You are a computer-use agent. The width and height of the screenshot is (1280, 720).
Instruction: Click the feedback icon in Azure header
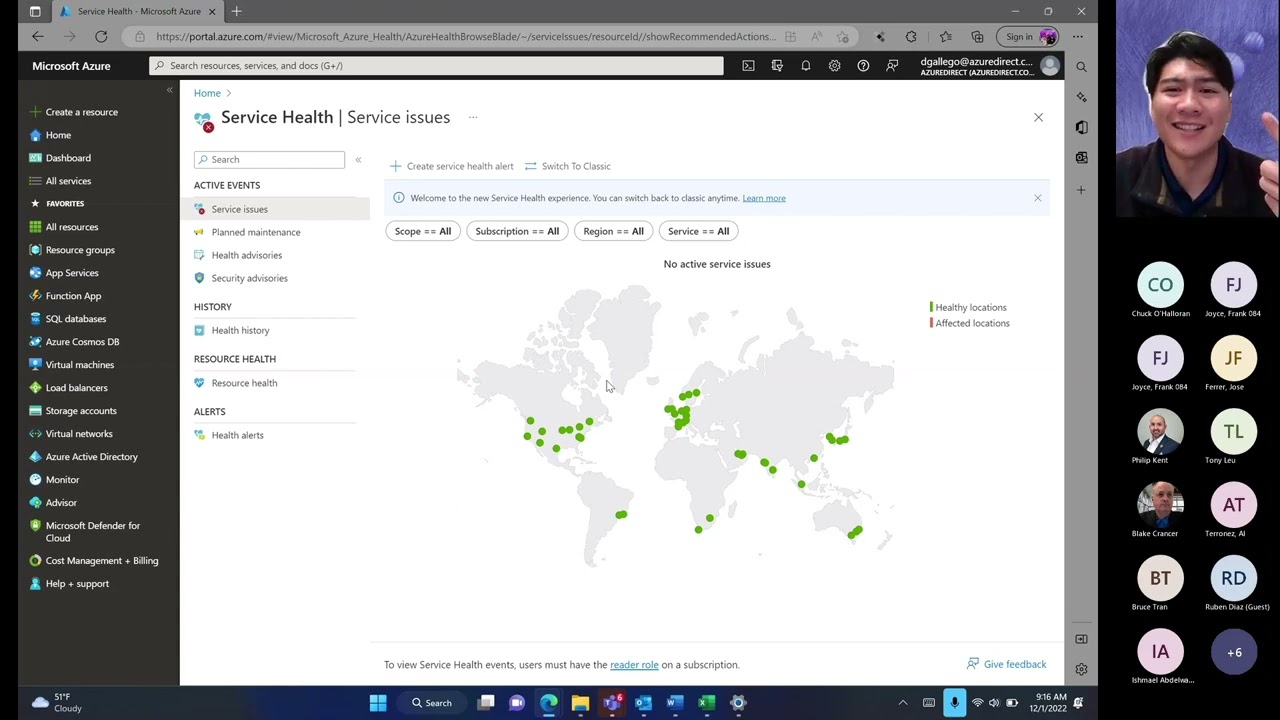point(892,66)
